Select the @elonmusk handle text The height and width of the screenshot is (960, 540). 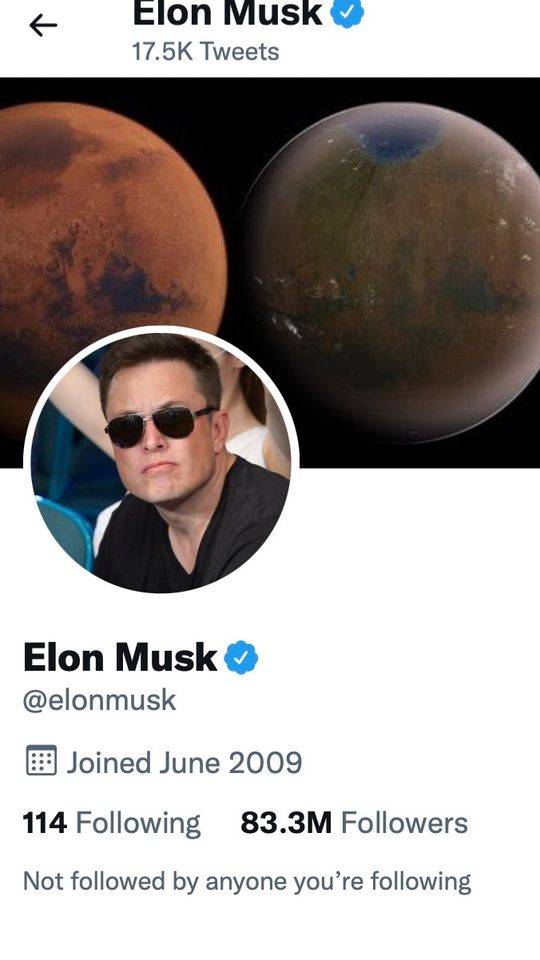[x=100, y=700]
